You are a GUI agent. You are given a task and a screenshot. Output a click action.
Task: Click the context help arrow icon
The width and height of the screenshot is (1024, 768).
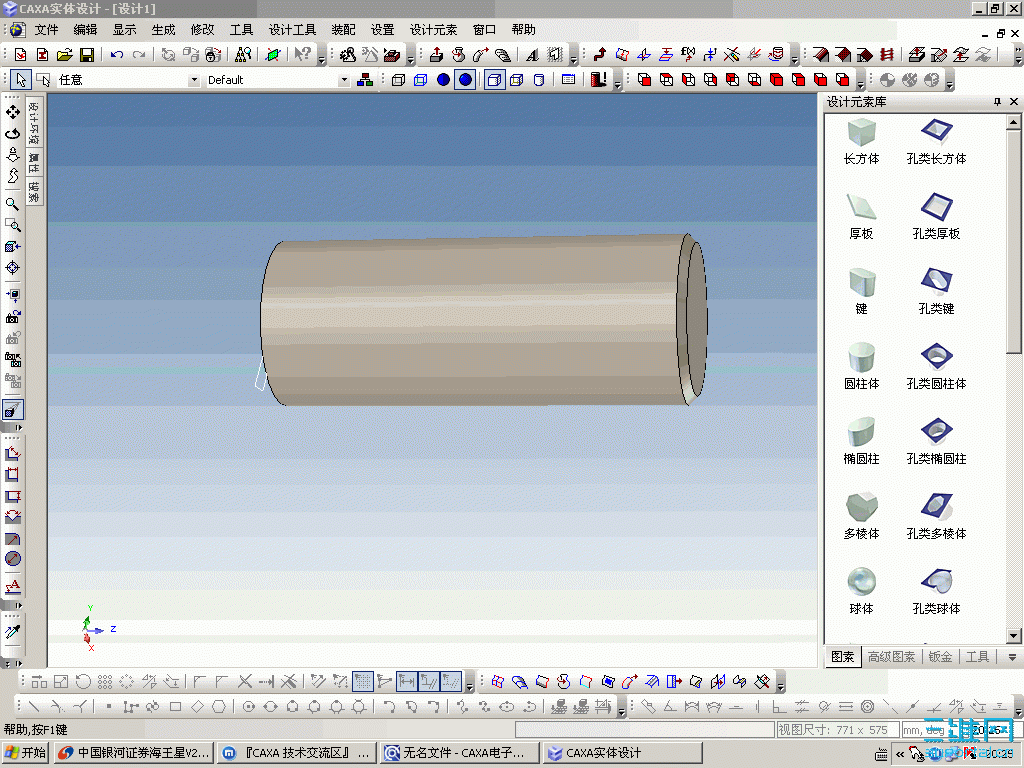(x=302, y=55)
